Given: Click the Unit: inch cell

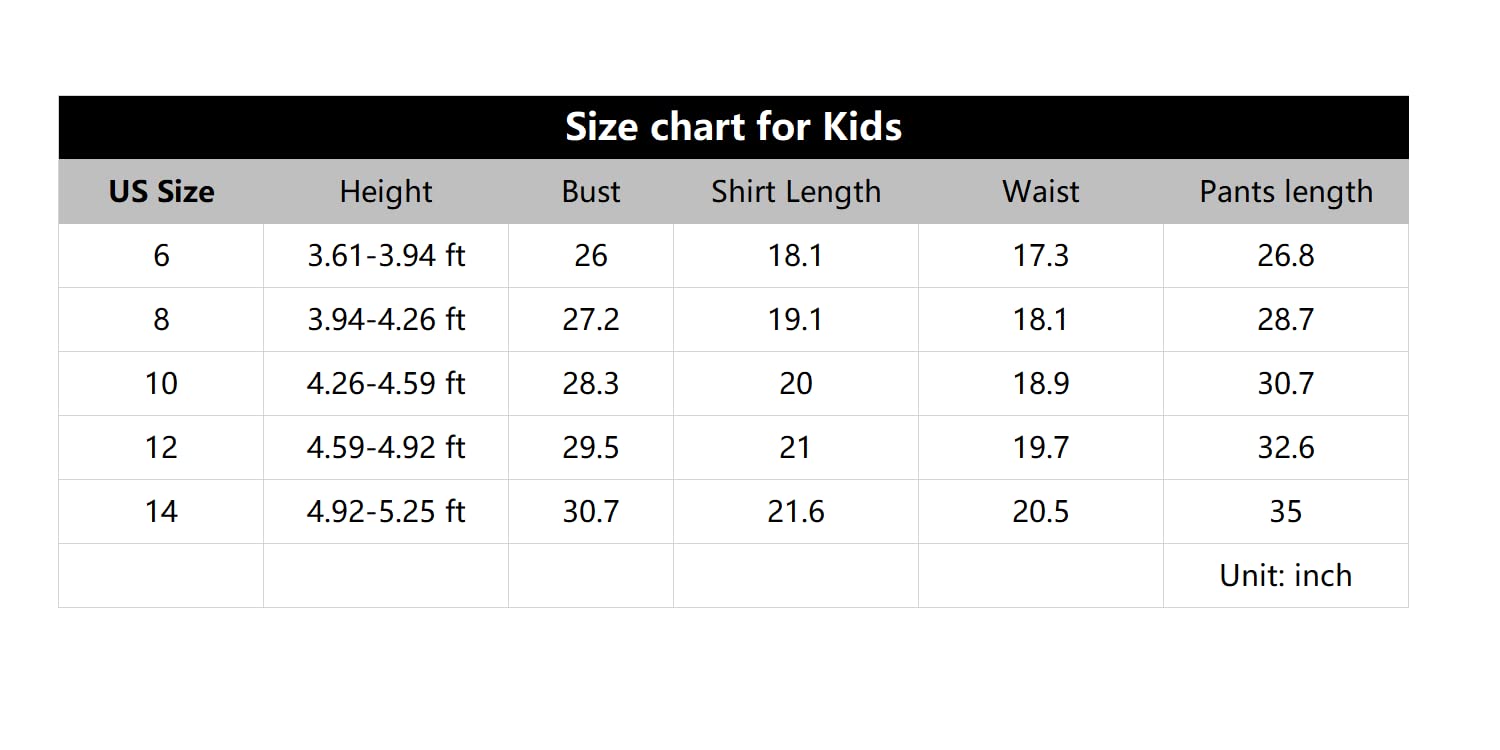Looking at the screenshot, I should click(1286, 576).
